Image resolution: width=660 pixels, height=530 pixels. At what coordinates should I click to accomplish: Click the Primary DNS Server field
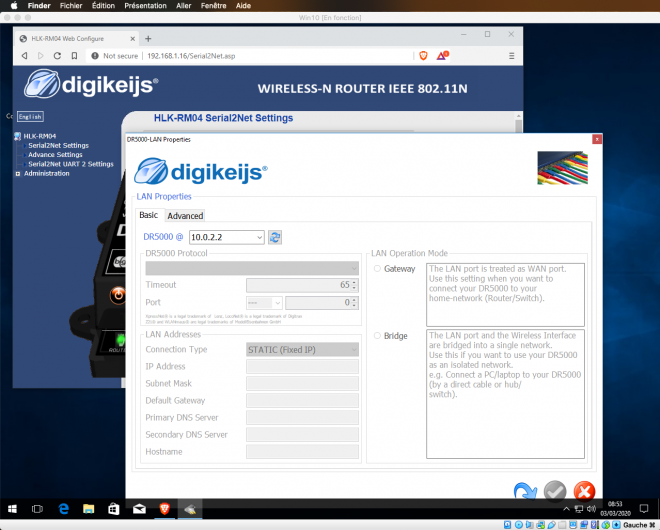302,418
